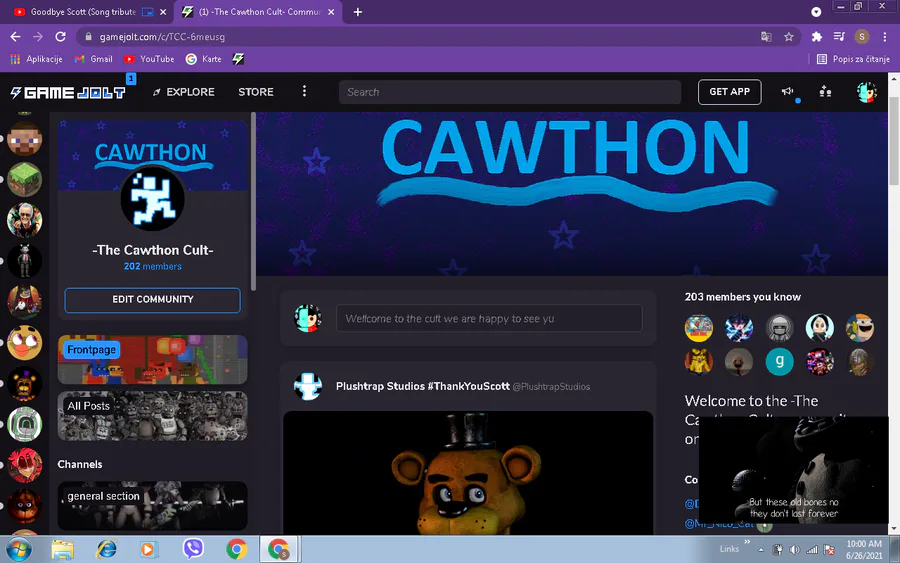Click the address bar URL

(x=162, y=37)
